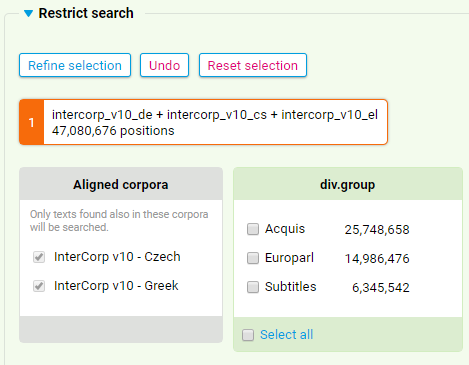Click the Europarl label
Screen dimensions: 469x365
[289, 258]
